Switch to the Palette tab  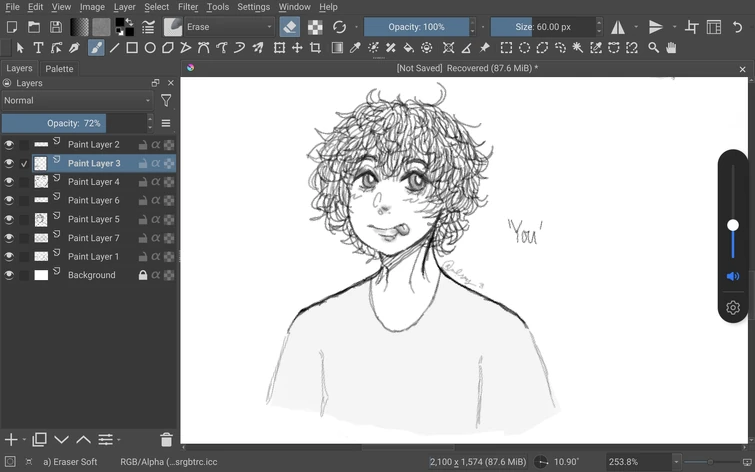tap(59, 69)
